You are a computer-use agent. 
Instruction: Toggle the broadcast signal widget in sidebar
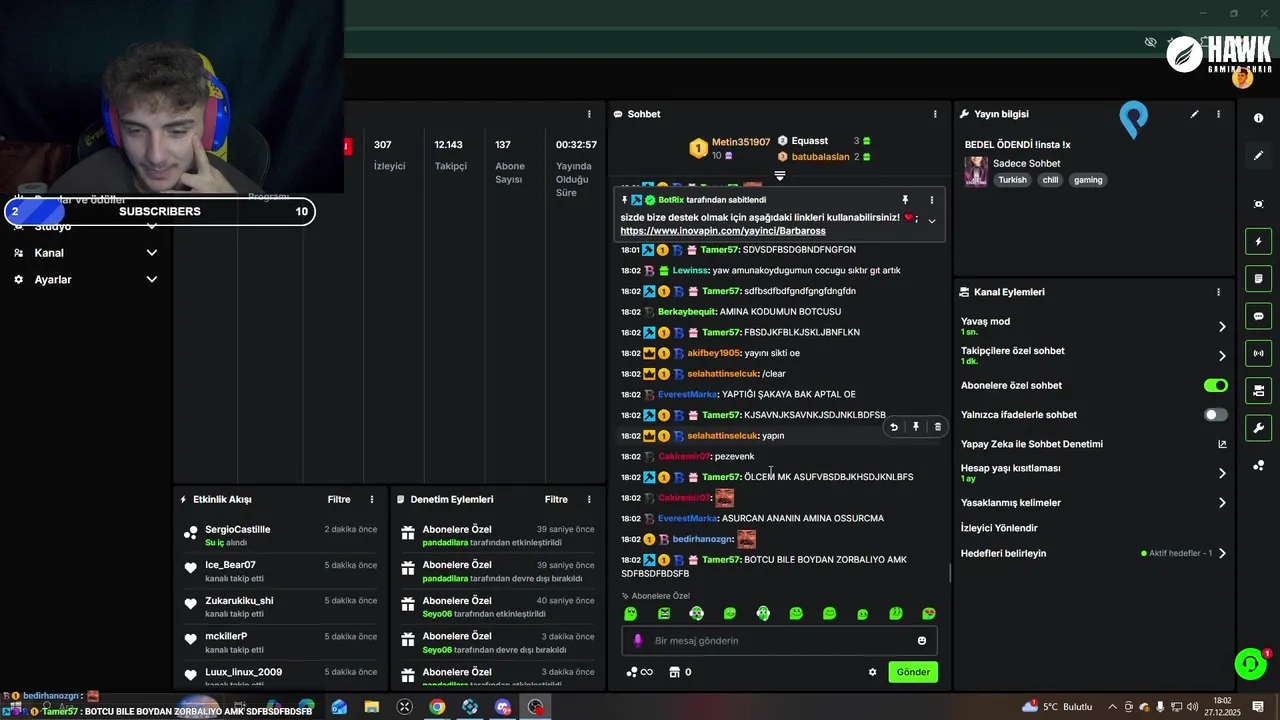point(1258,353)
